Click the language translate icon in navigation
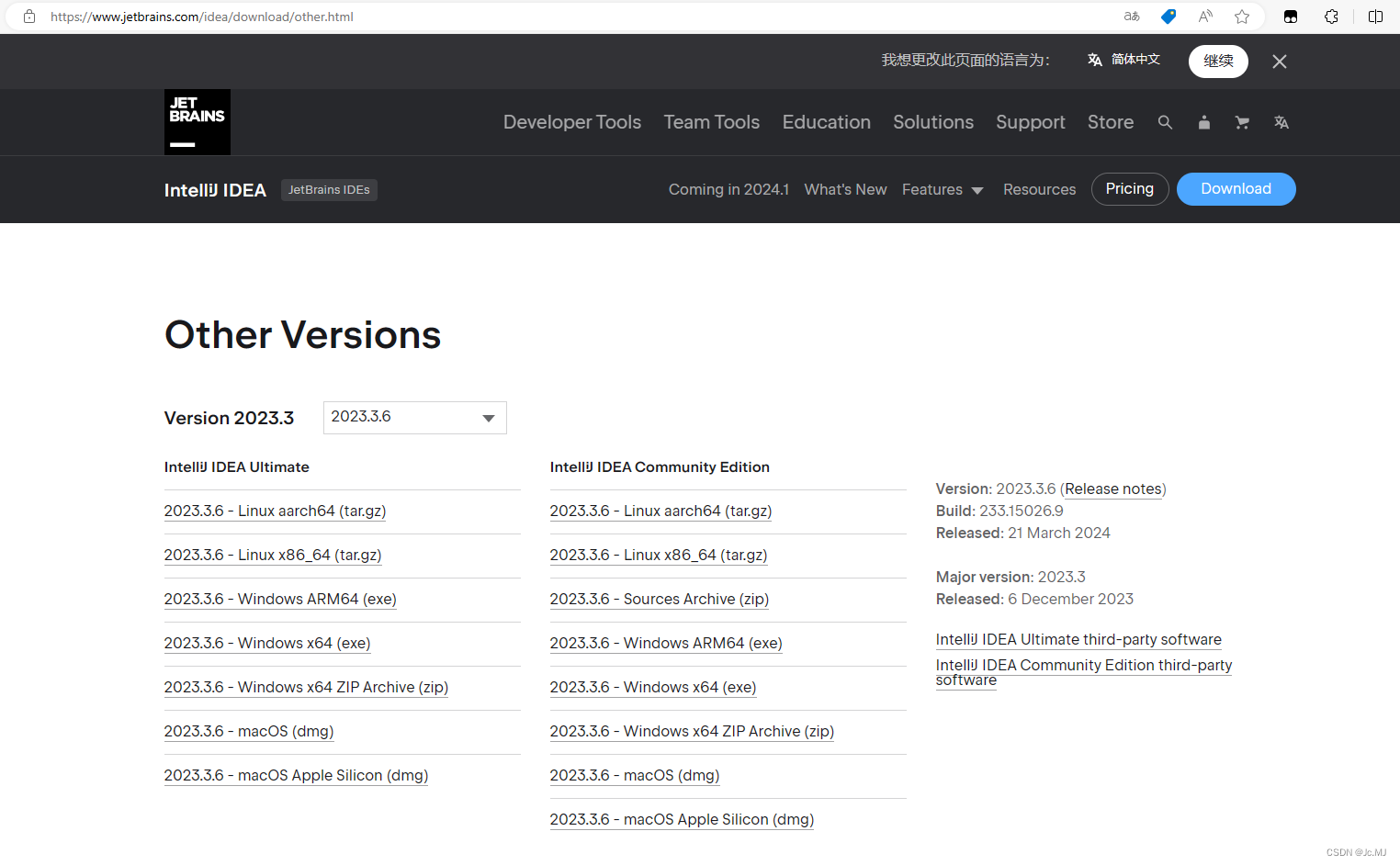Viewport: 1400px width, 865px height. click(1281, 122)
